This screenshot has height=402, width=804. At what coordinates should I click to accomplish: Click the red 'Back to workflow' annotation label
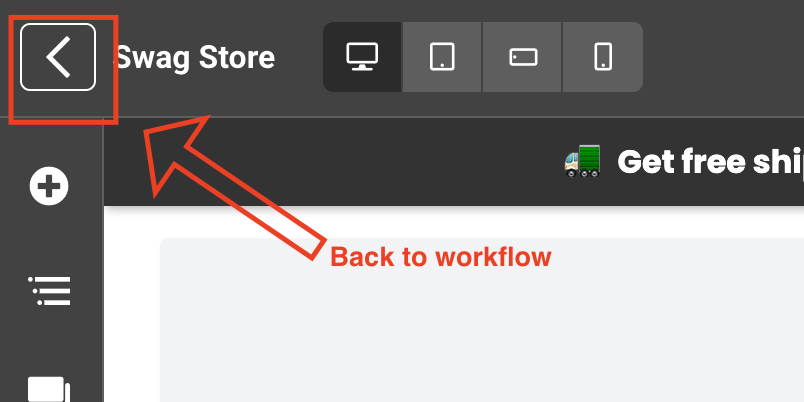coord(441,257)
